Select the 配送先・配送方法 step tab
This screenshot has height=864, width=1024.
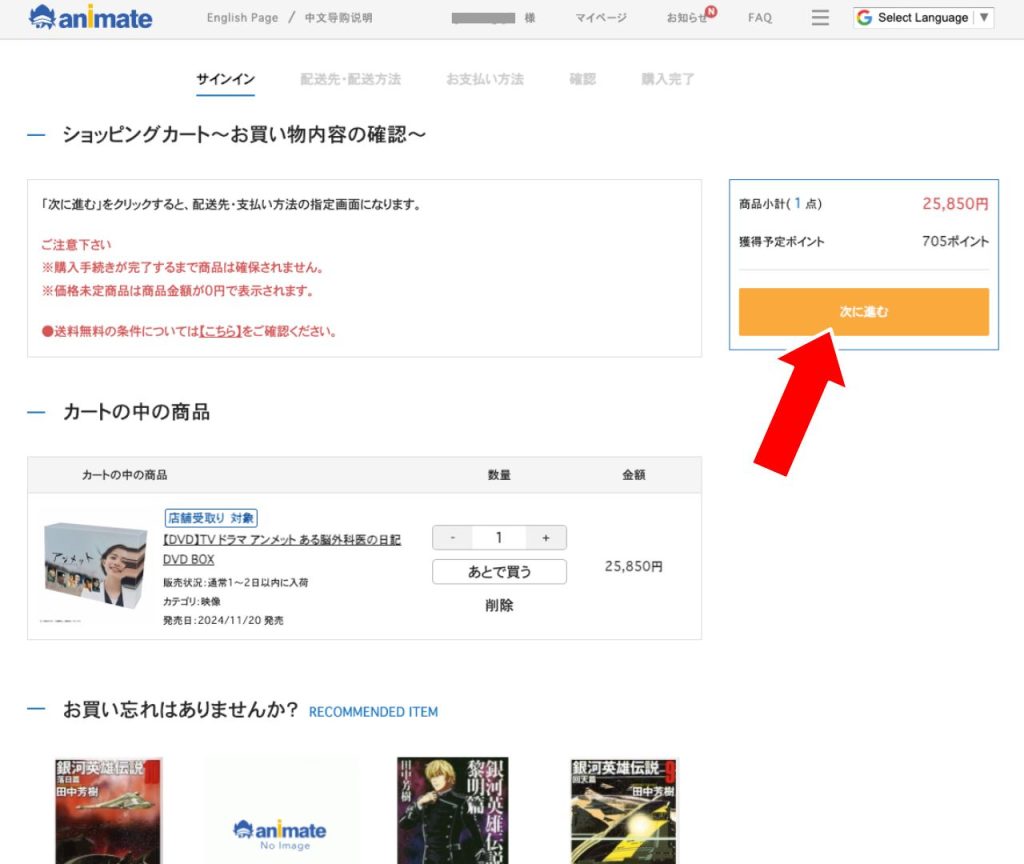[350, 79]
